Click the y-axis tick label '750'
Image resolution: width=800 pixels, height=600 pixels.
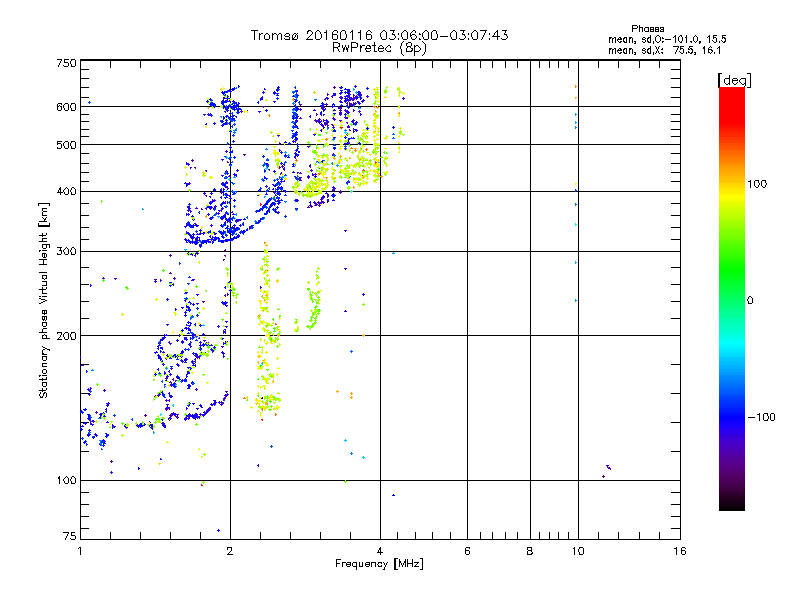[x=66, y=63]
